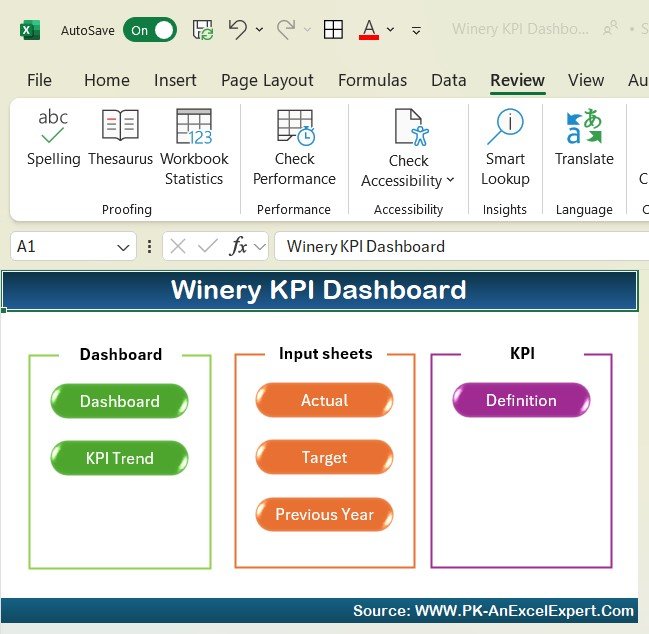Open the Redo history dropdown arrow
The height and width of the screenshot is (634, 649).
point(308,30)
